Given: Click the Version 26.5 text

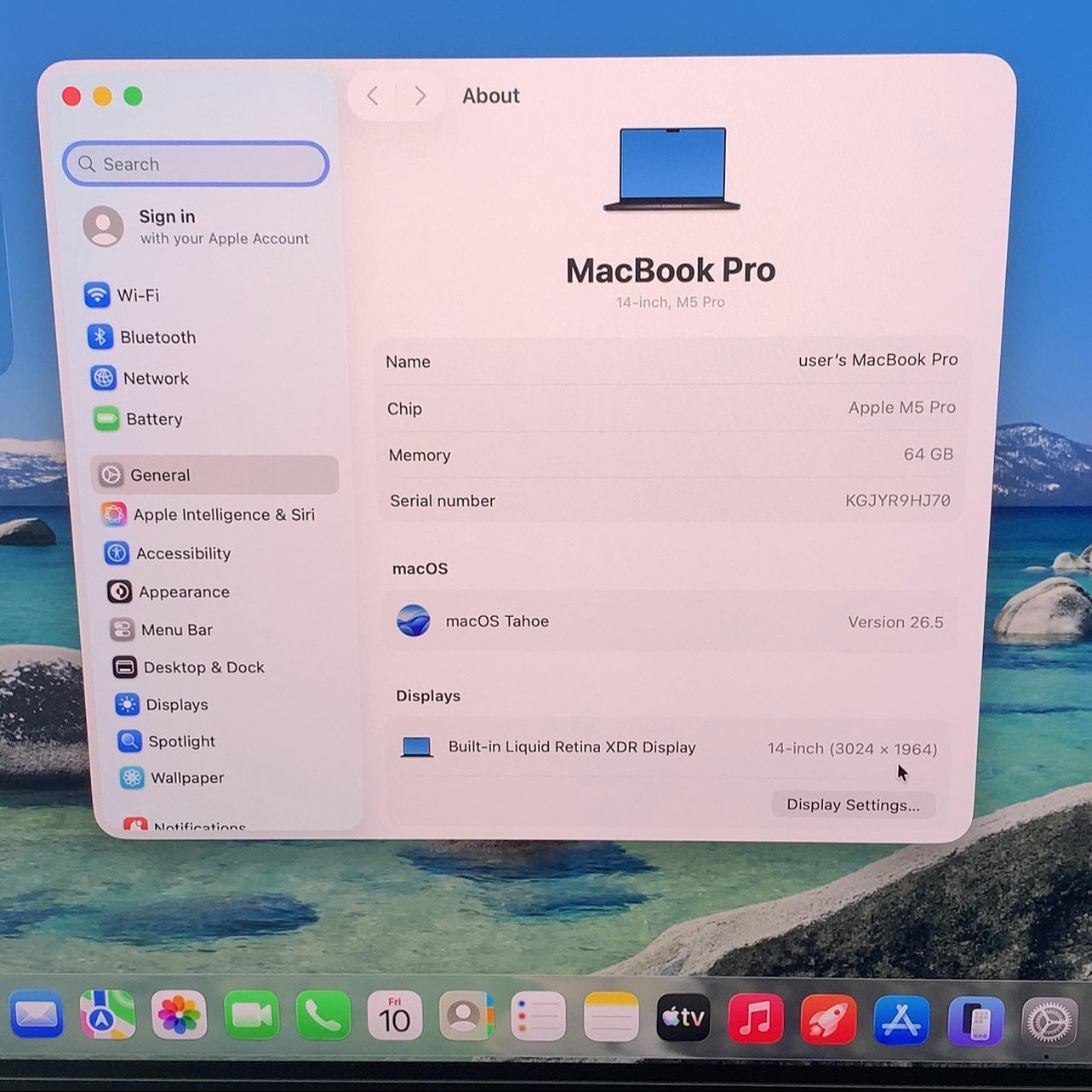Looking at the screenshot, I should [x=895, y=622].
